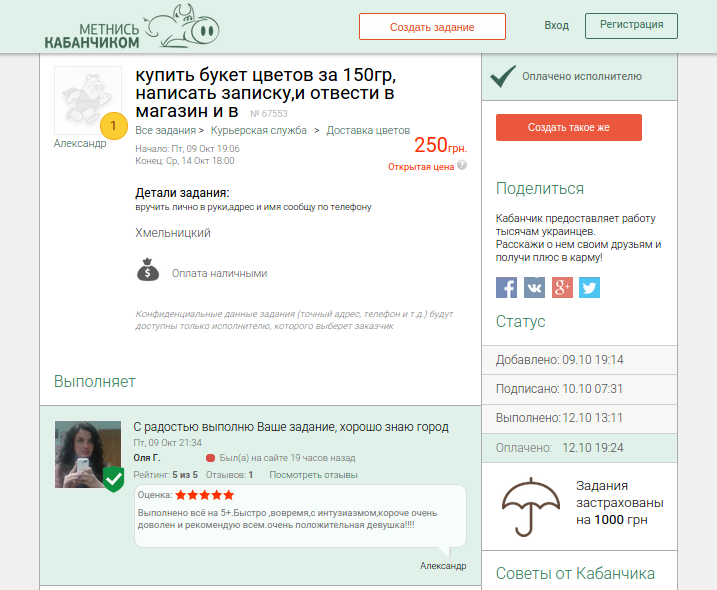Screen dimensions: 717x590
Task: Click the Метнись Кабанчиком pig logo
Action: pyautogui.click(x=132, y=27)
